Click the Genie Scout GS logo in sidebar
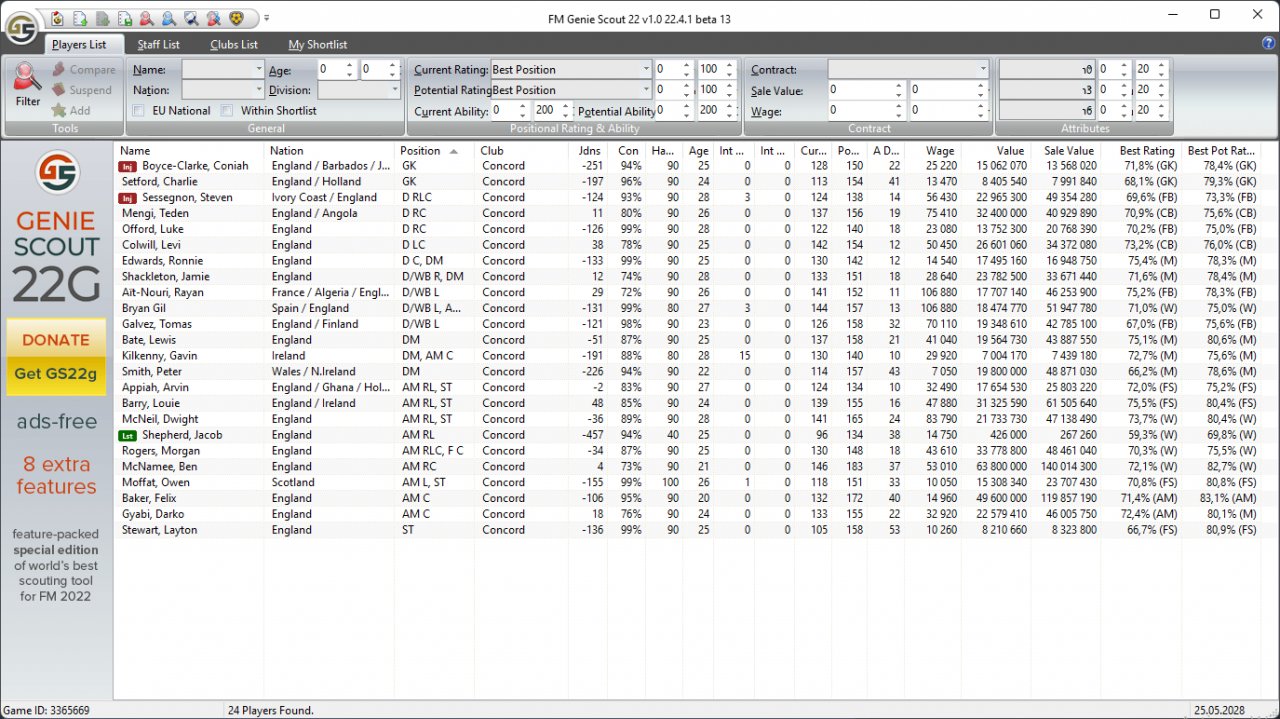The height and width of the screenshot is (719, 1280). (57, 173)
